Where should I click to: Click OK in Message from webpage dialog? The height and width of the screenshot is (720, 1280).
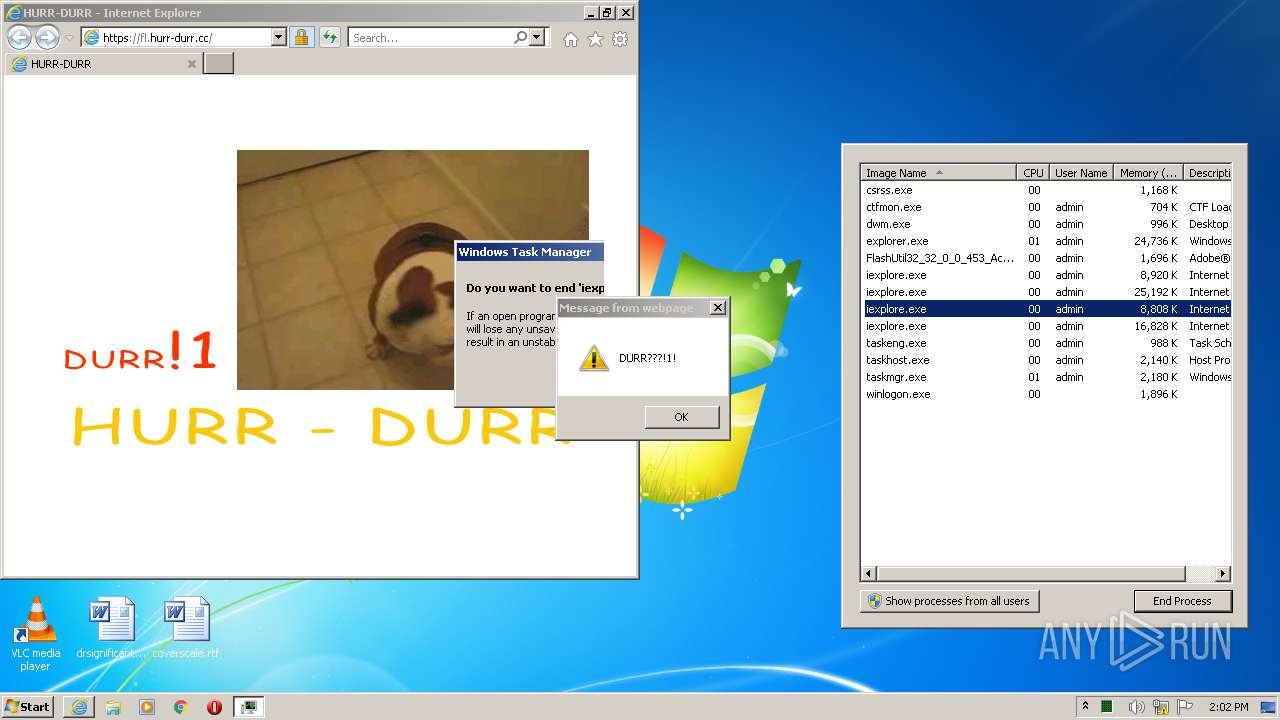(x=681, y=417)
